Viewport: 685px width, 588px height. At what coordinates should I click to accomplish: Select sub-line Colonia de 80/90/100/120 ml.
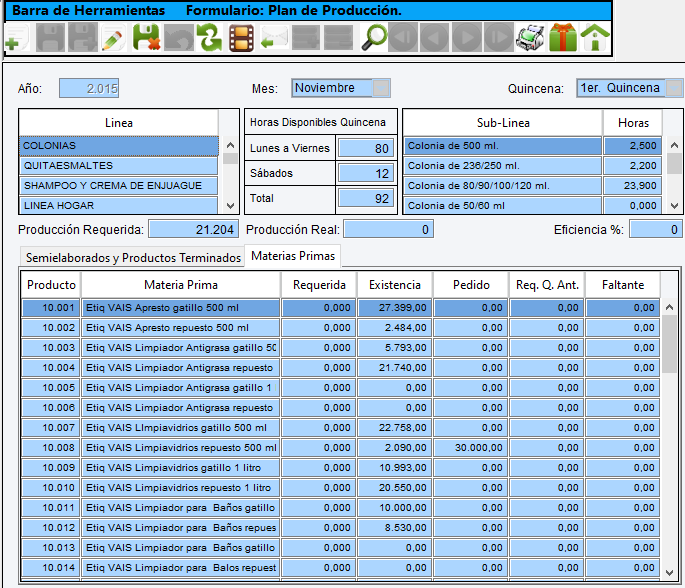click(502, 186)
